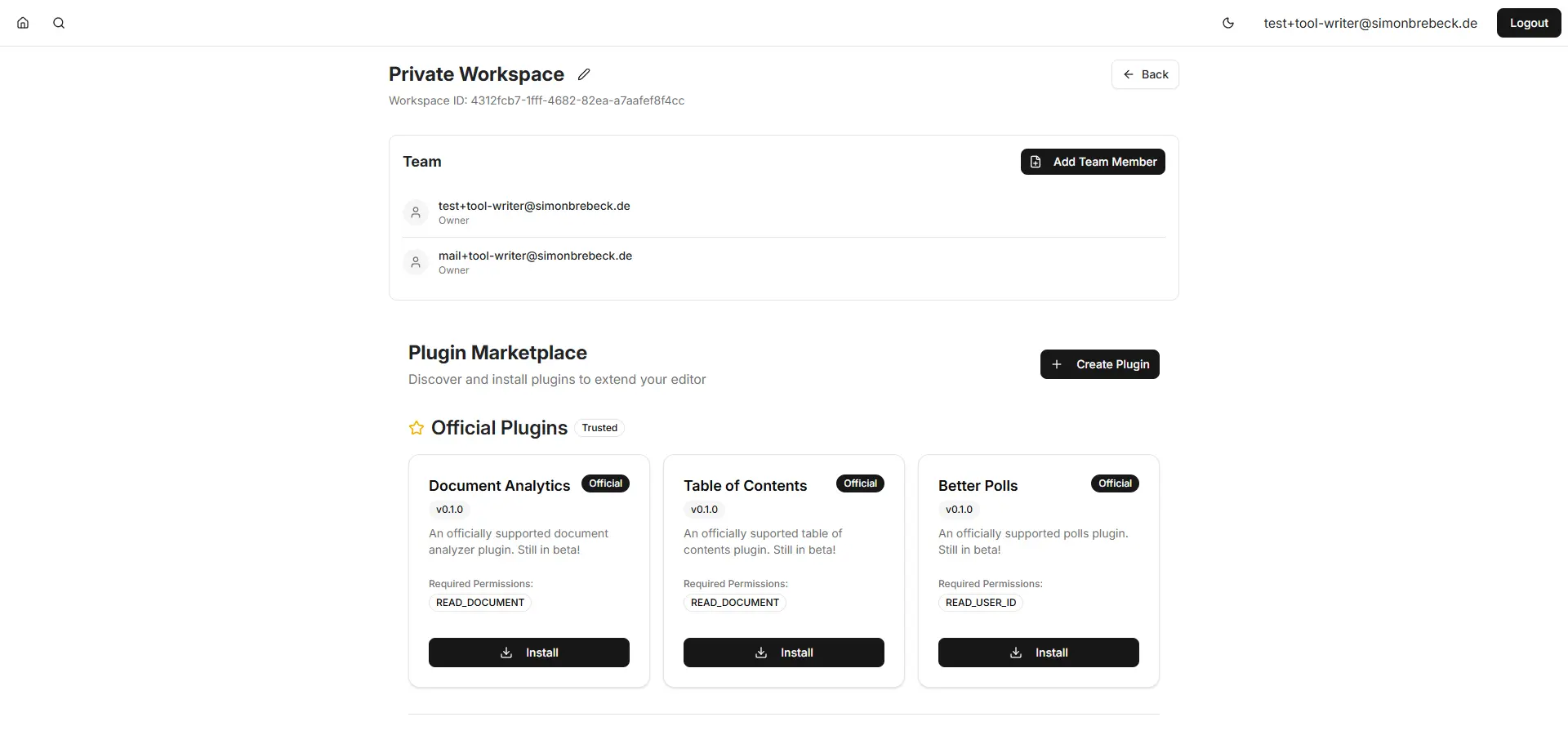Click Official badge on Document Analytics card
The width and height of the screenshot is (1568, 744).
click(x=605, y=483)
